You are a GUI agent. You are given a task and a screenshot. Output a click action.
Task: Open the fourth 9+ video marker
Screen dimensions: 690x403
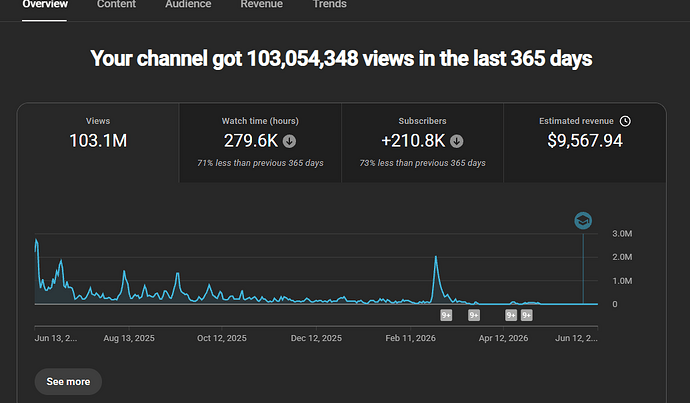(527, 315)
